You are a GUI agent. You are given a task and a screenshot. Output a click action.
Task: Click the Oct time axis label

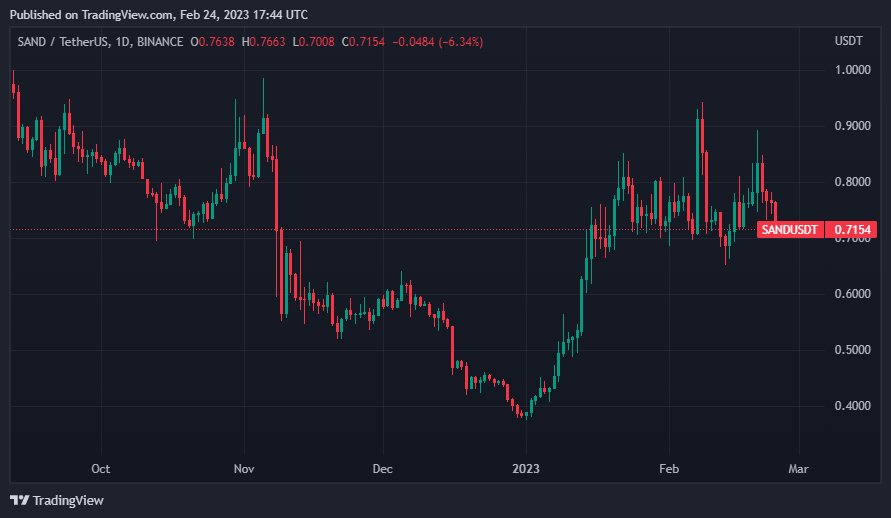click(x=101, y=469)
